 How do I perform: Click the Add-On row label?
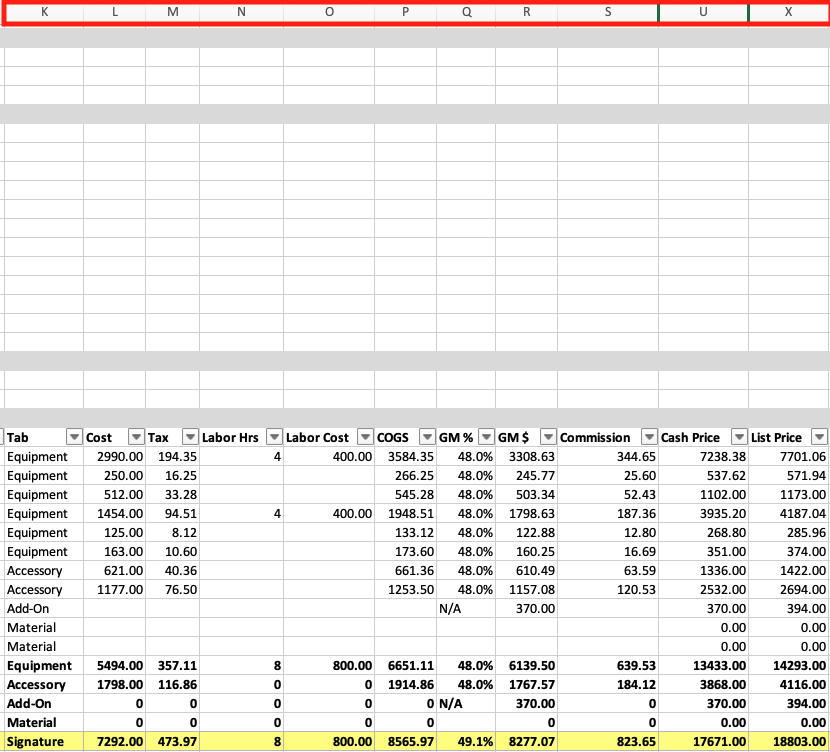(28, 609)
